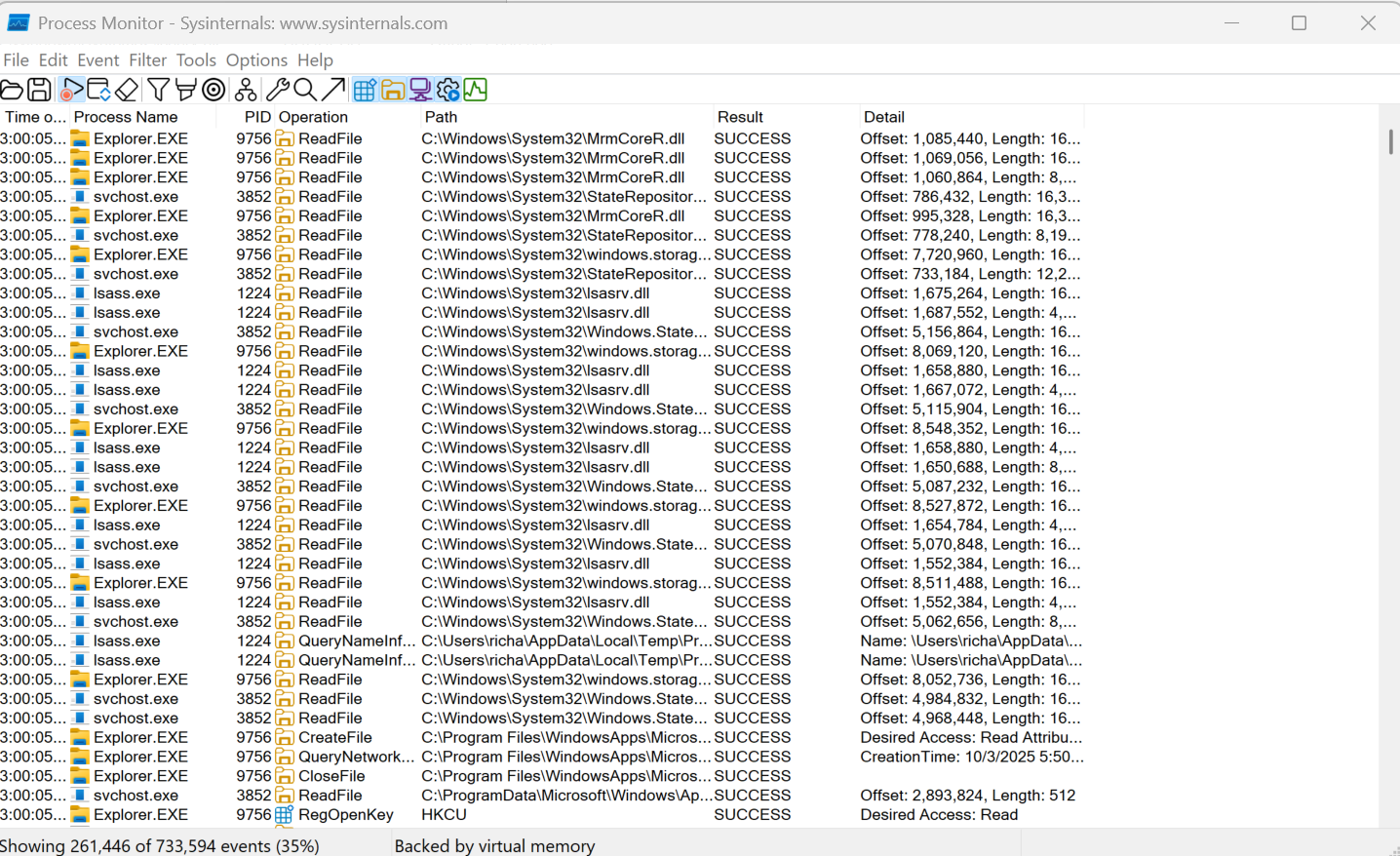This screenshot has height=856, width=1400.
Task: Toggle Show Profiling Events toolbar button
Action: pos(475,90)
